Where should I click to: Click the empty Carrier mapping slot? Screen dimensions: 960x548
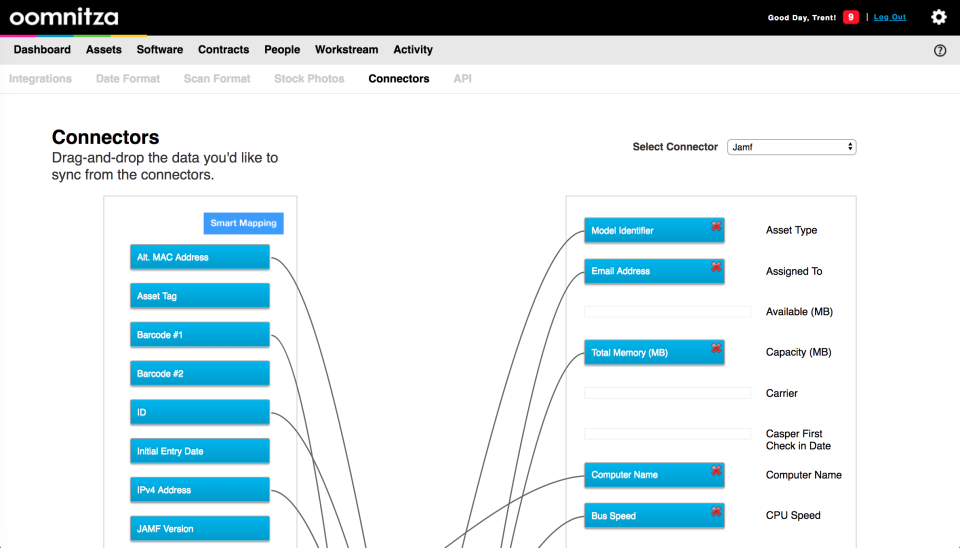click(667, 393)
